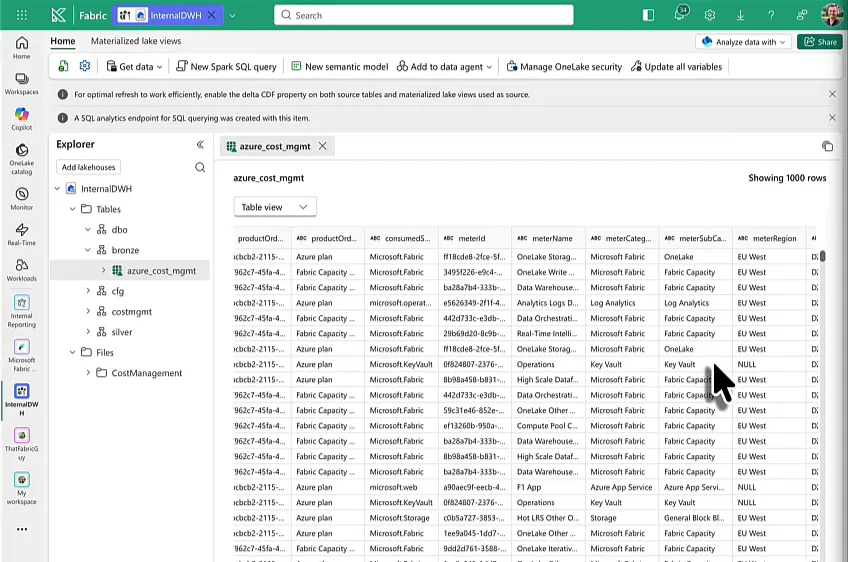This screenshot has height=562, width=848.
Task: Click the Share button
Action: [820, 42]
